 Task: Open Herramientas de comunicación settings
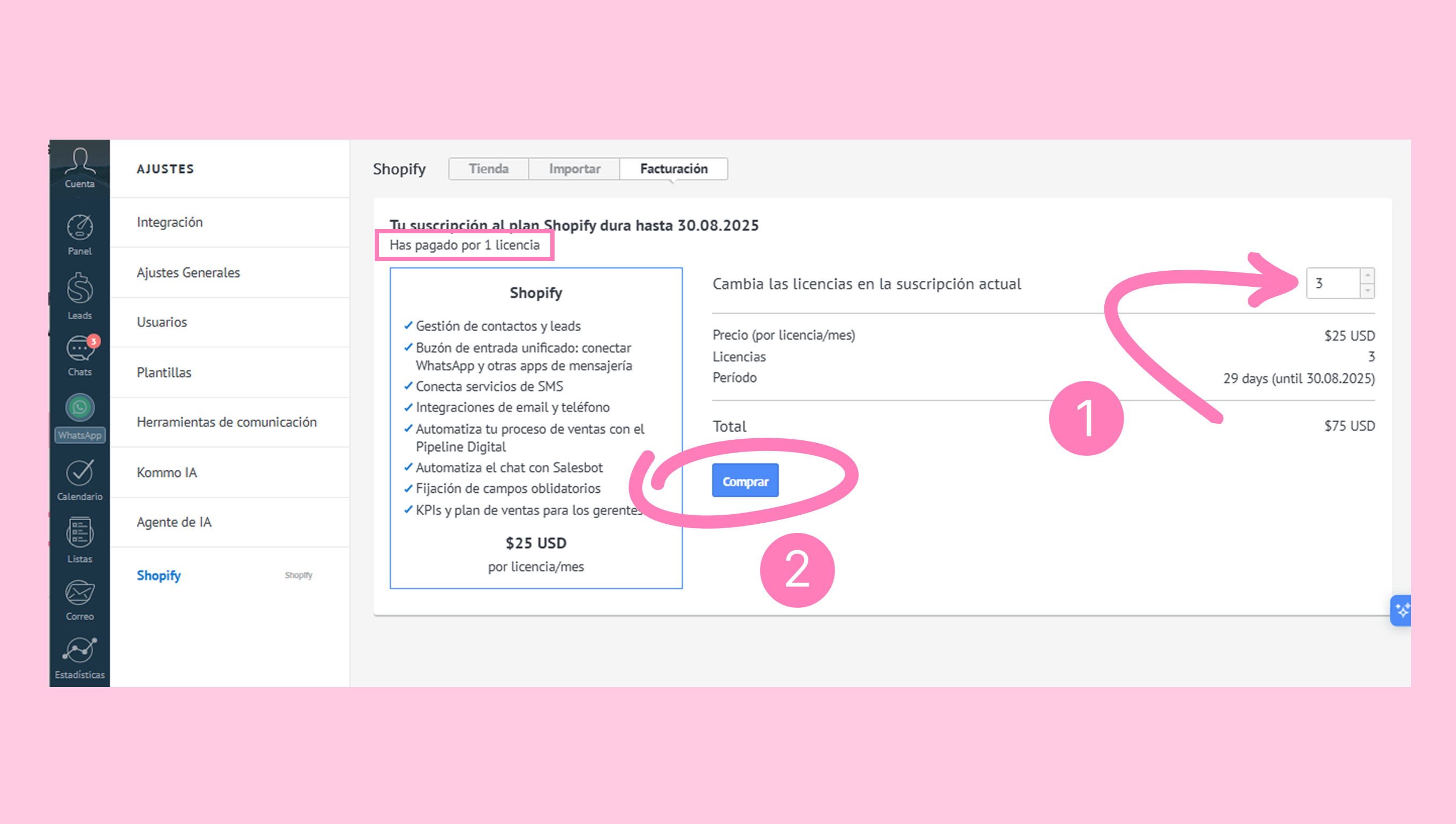click(230, 422)
